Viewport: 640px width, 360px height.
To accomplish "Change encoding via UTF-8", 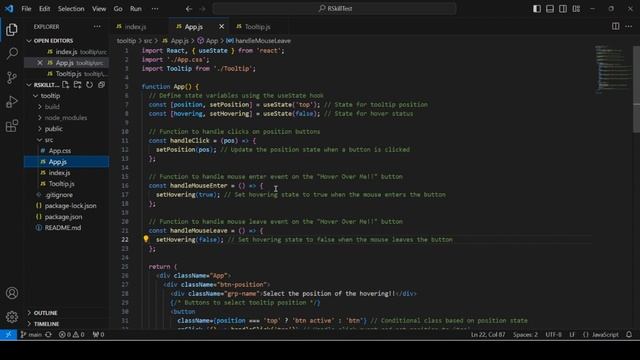I will point(553,335).
